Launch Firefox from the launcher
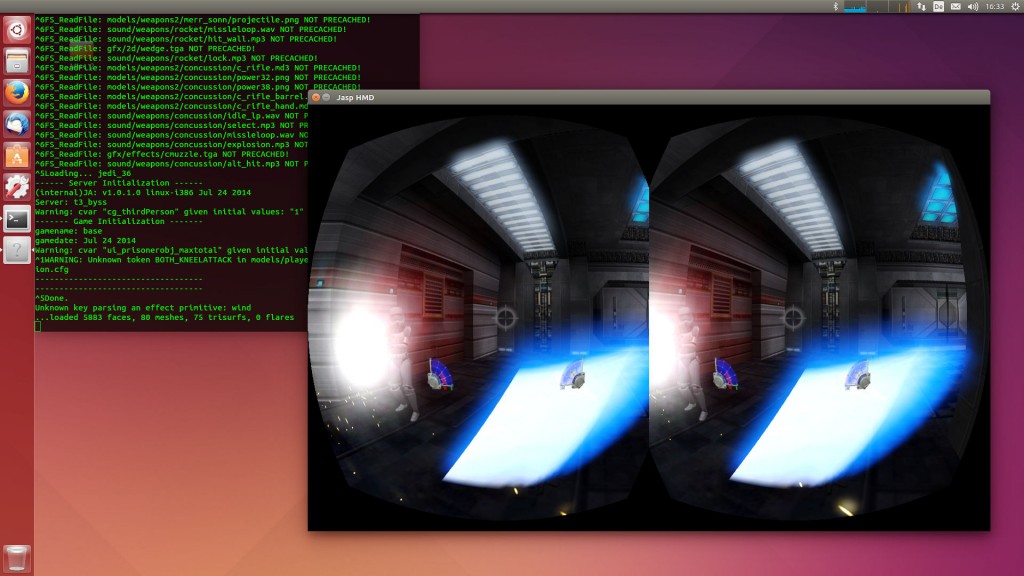This screenshot has height=576, width=1024. pos(17,93)
